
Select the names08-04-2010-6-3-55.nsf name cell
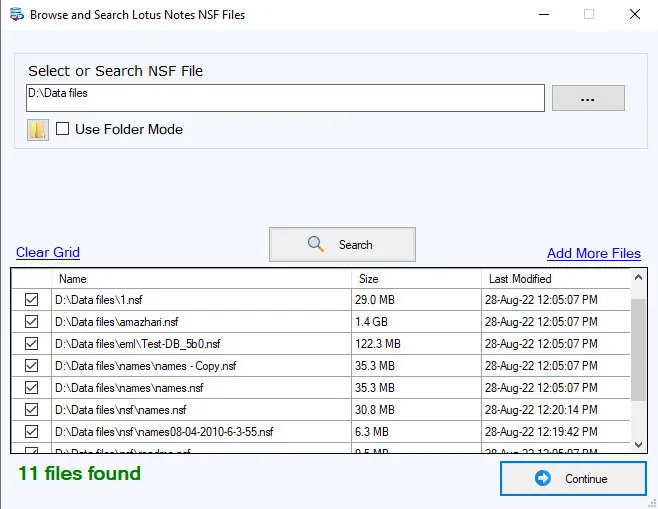(x=201, y=431)
